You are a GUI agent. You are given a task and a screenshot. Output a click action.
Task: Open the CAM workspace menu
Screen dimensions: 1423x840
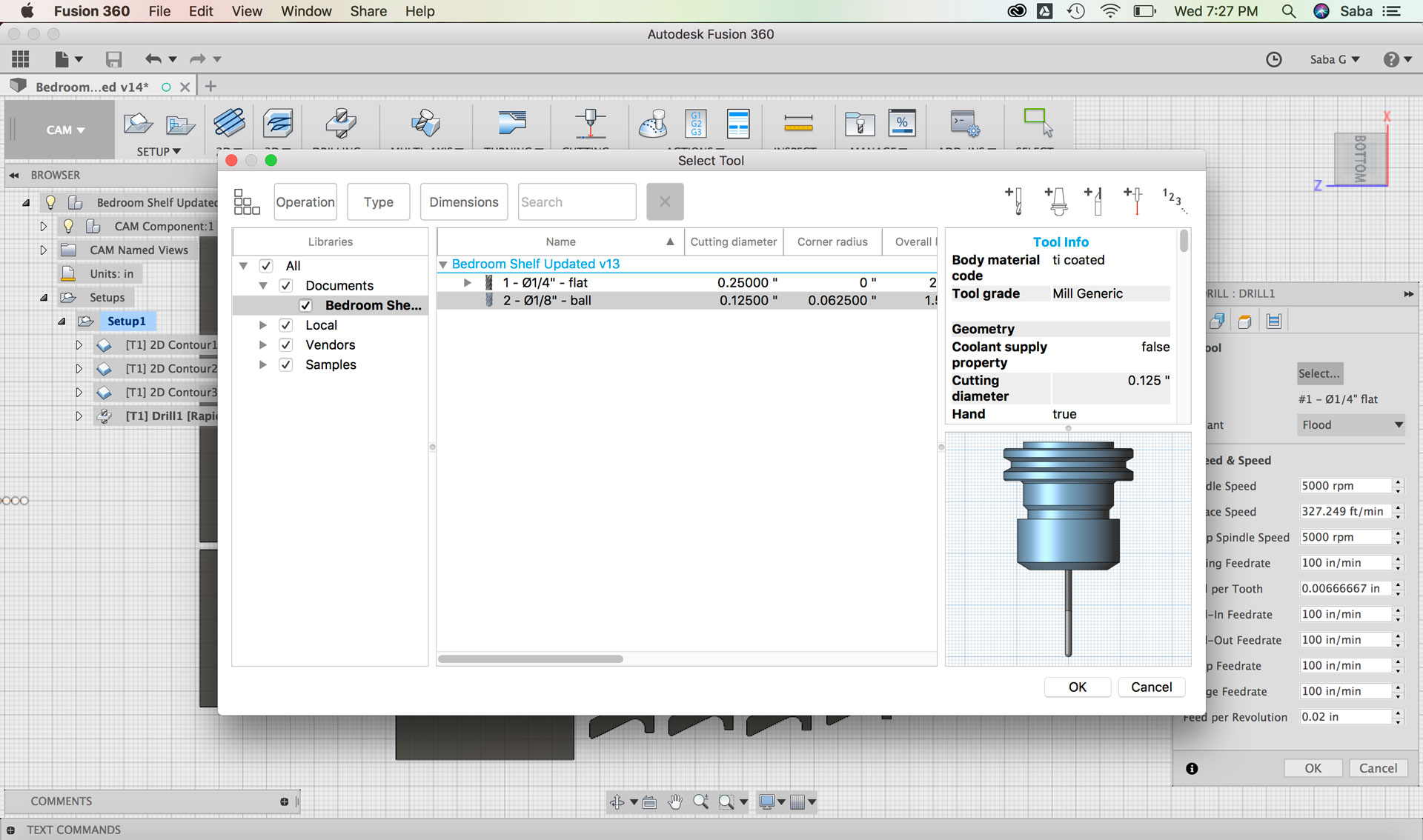click(65, 130)
